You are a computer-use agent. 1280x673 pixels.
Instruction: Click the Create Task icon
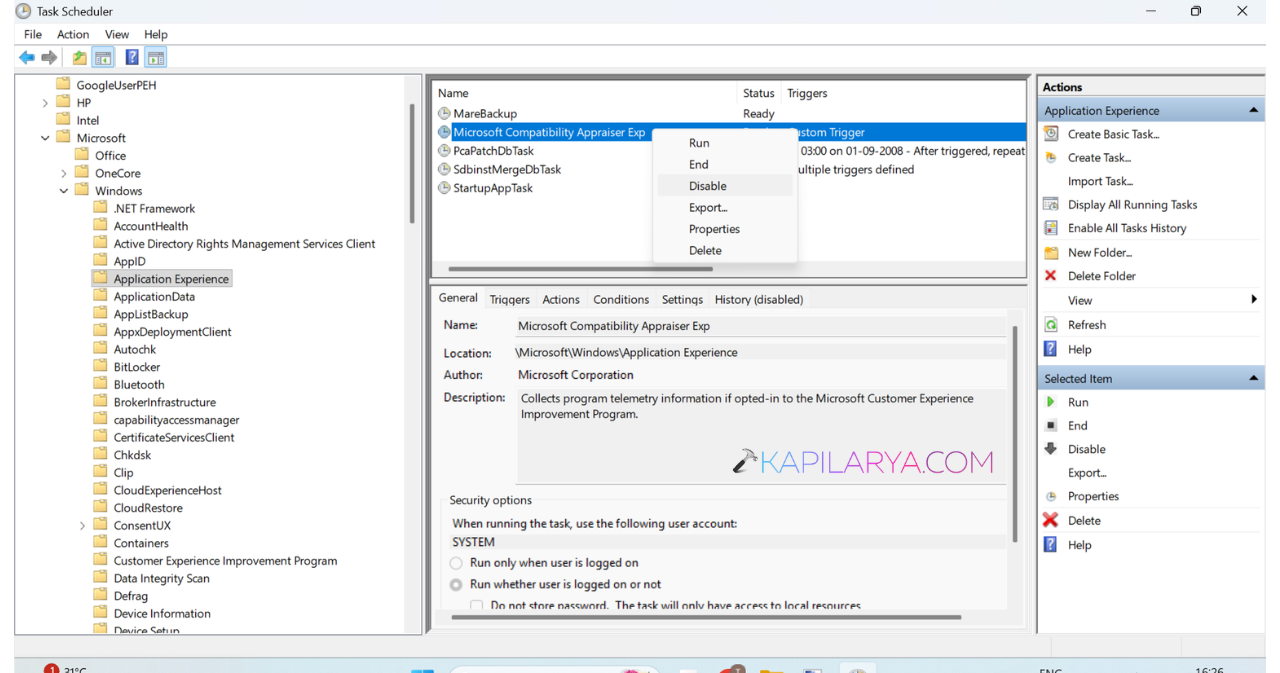1051,158
